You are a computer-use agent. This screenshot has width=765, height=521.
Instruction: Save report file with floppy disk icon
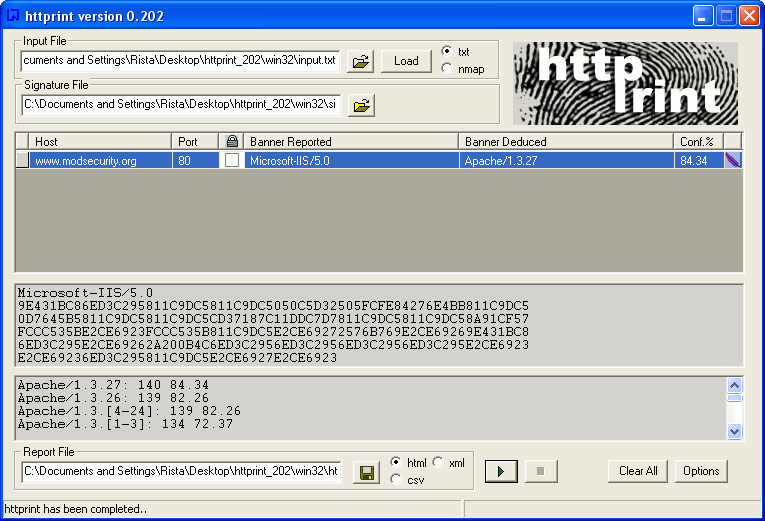click(366, 472)
